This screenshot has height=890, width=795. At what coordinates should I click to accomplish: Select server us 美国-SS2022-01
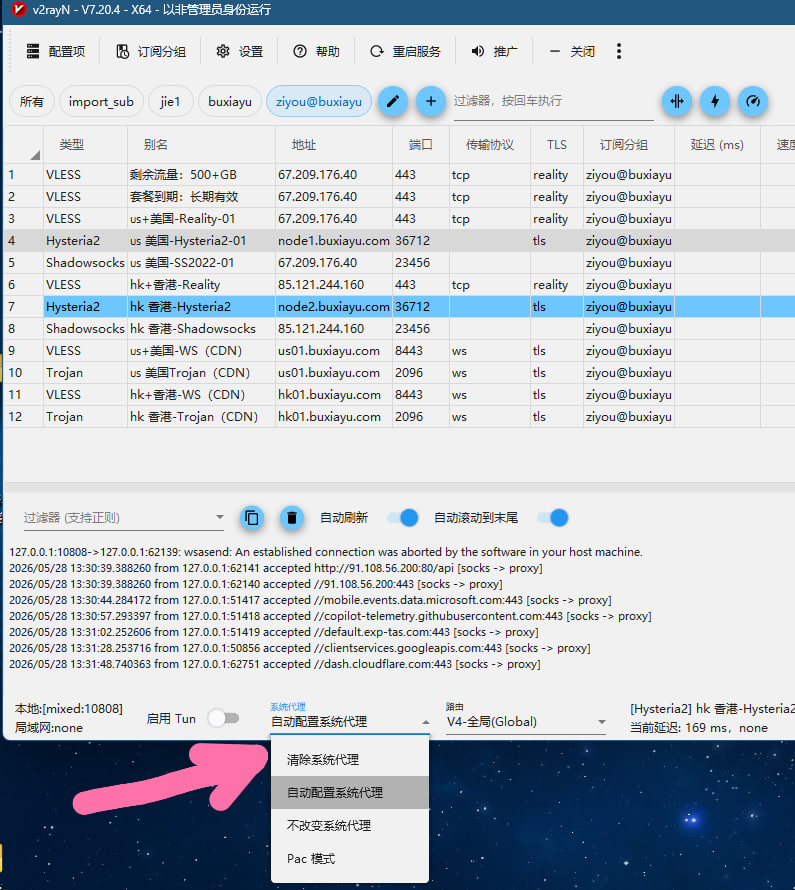point(399,263)
